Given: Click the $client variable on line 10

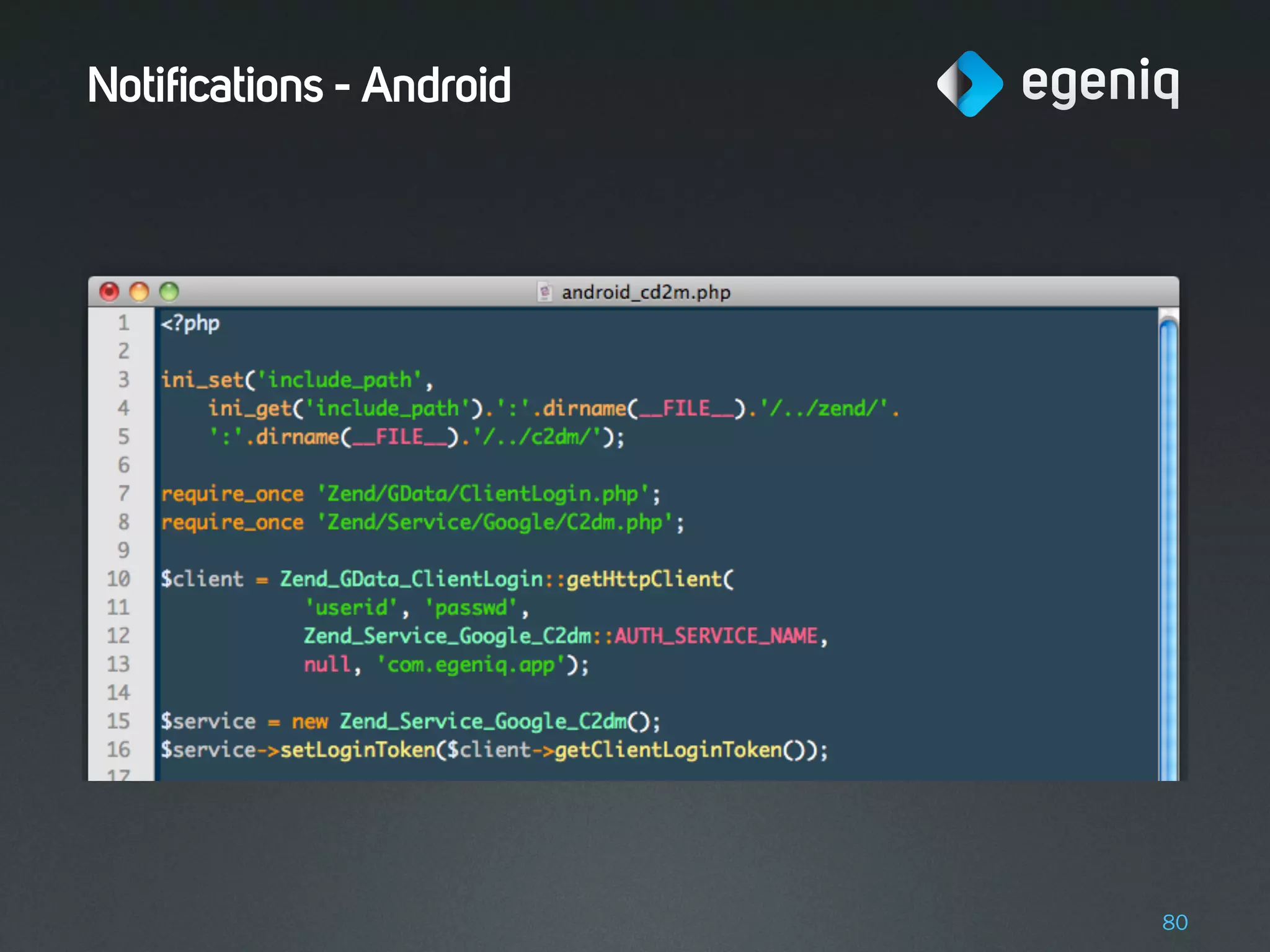Looking at the screenshot, I should 202,580.
